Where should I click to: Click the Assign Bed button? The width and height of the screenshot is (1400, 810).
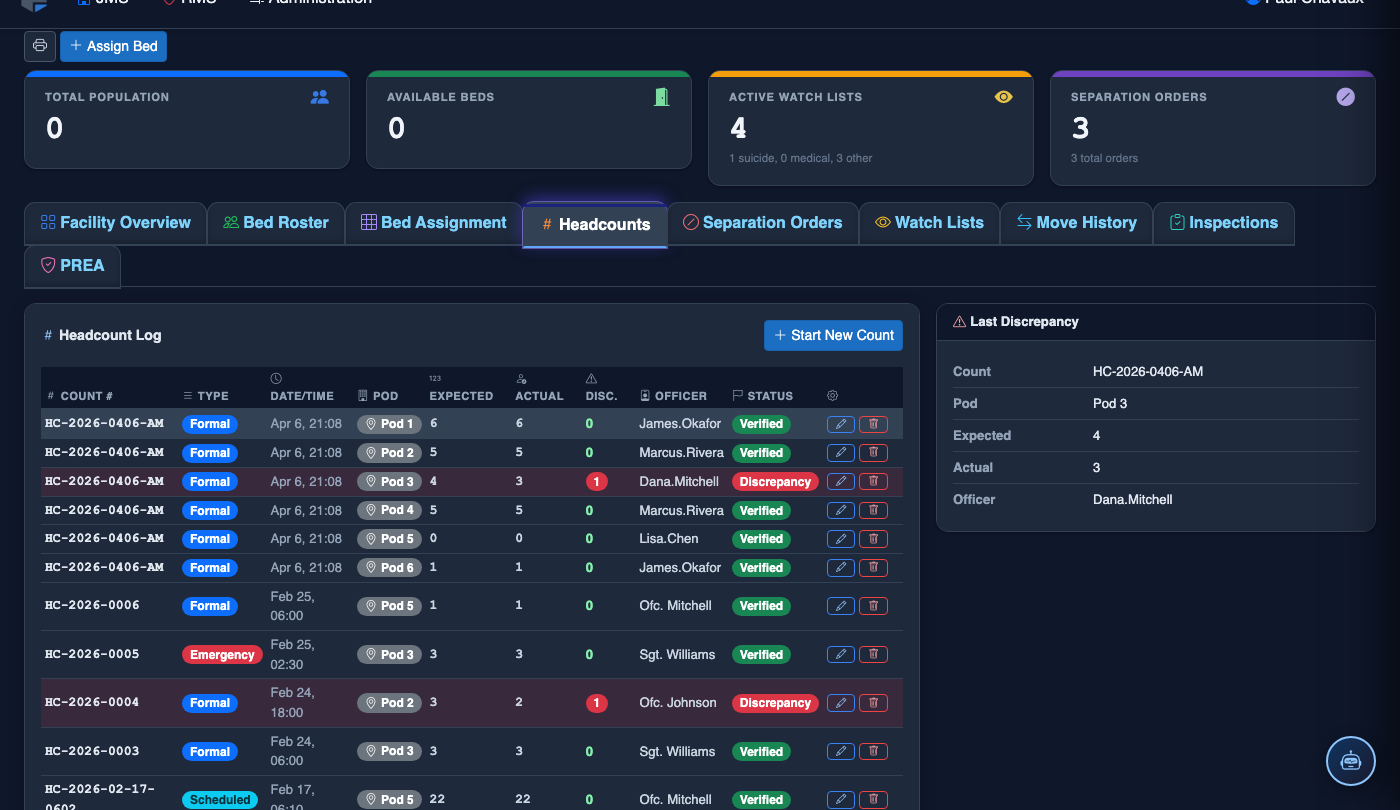tap(114, 46)
